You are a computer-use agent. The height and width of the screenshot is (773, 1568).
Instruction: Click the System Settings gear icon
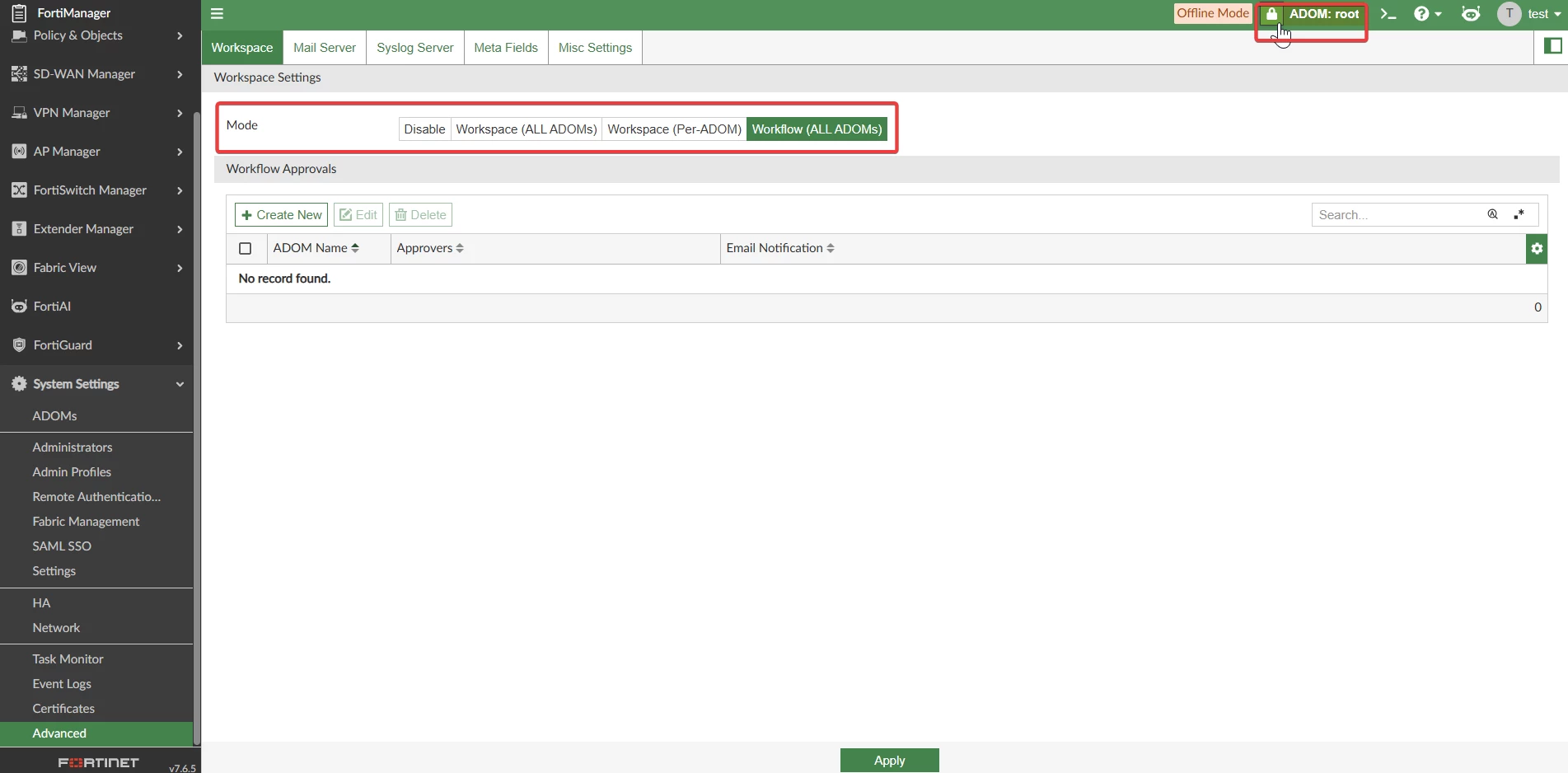point(19,384)
